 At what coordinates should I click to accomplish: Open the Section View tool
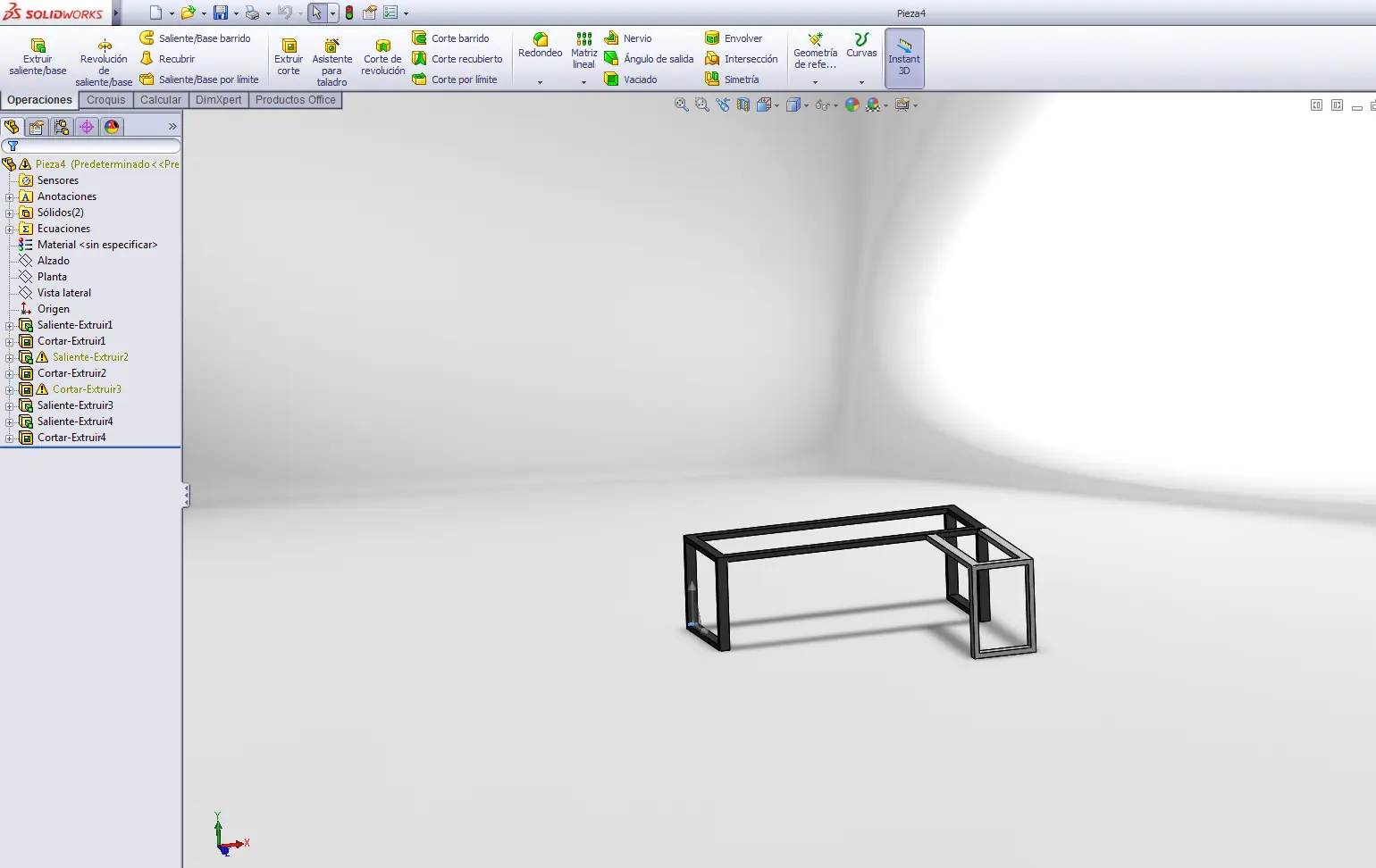coord(743,104)
